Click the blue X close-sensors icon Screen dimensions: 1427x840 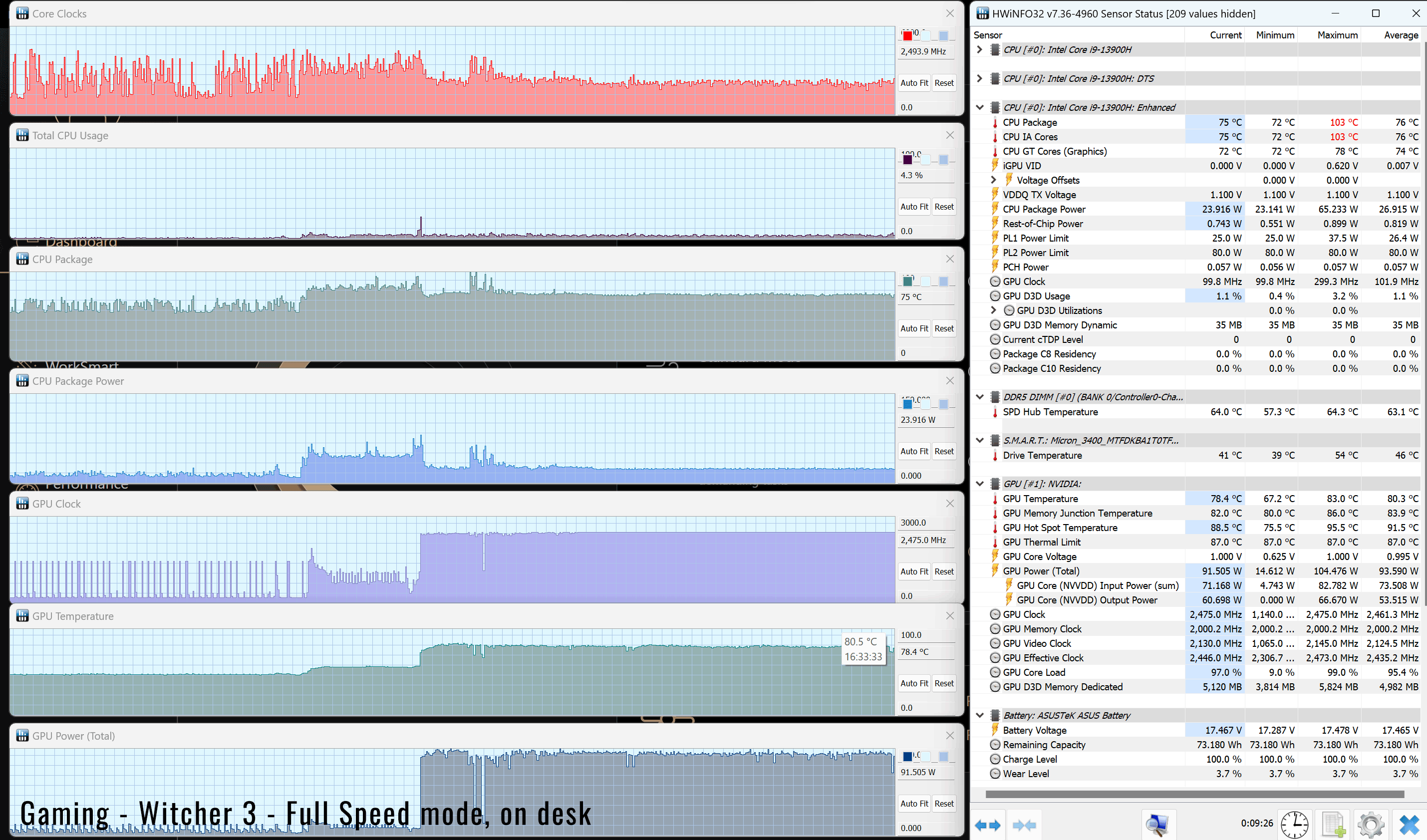(1409, 824)
